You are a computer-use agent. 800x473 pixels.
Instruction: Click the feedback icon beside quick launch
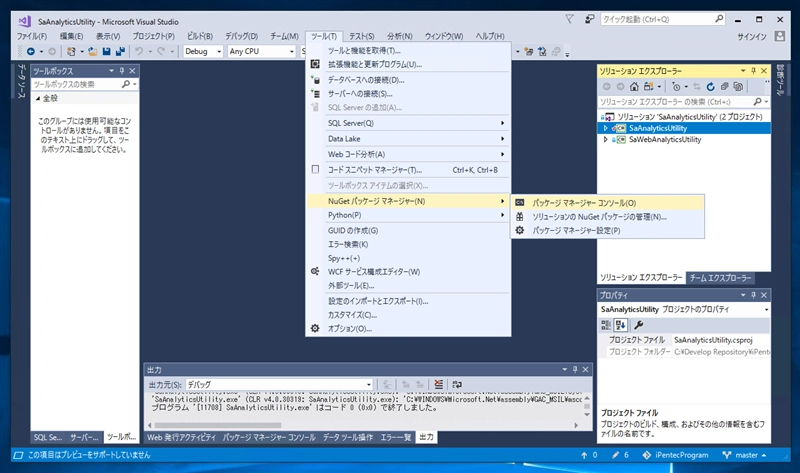coord(589,19)
